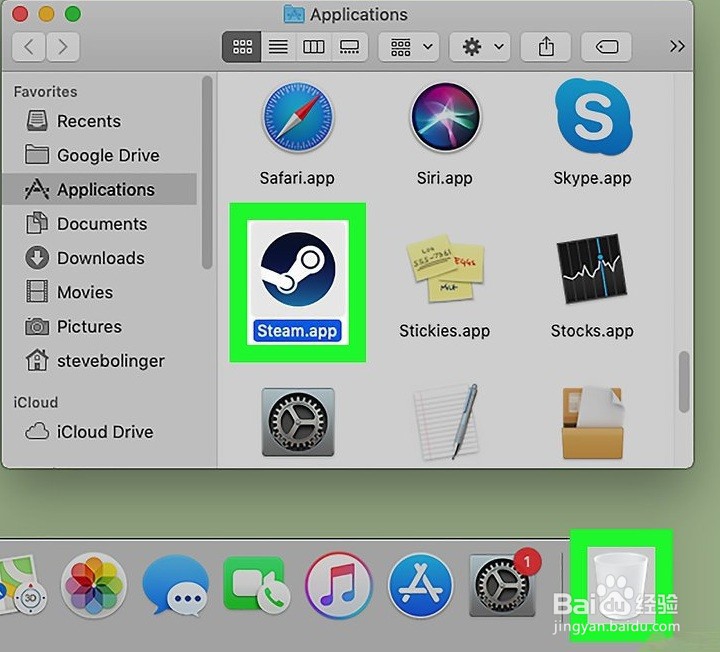Open Maps from the Dock
The image size is (720, 652).
pyautogui.click(x=22, y=585)
